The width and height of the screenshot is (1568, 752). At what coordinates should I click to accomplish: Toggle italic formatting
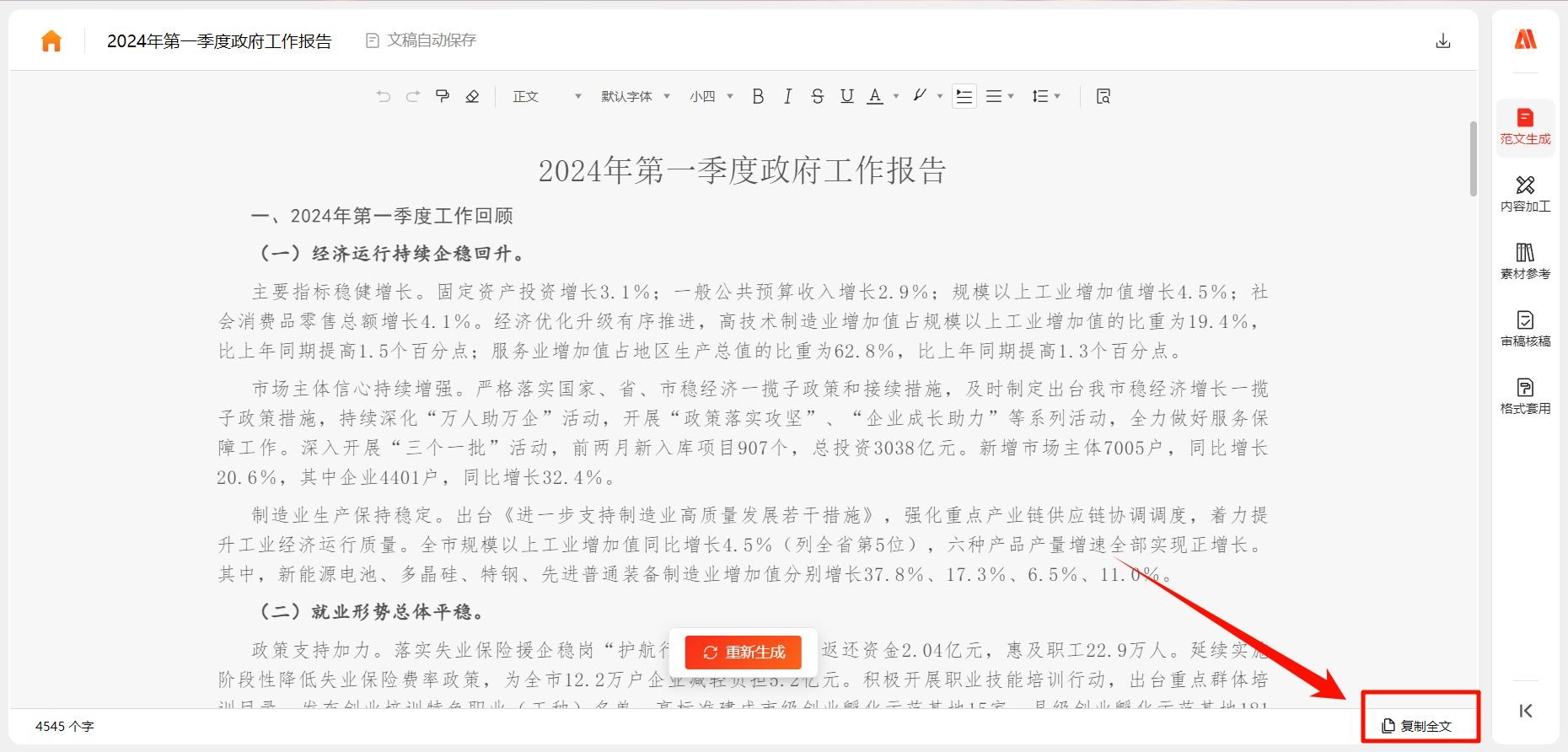[x=787, y=96]
